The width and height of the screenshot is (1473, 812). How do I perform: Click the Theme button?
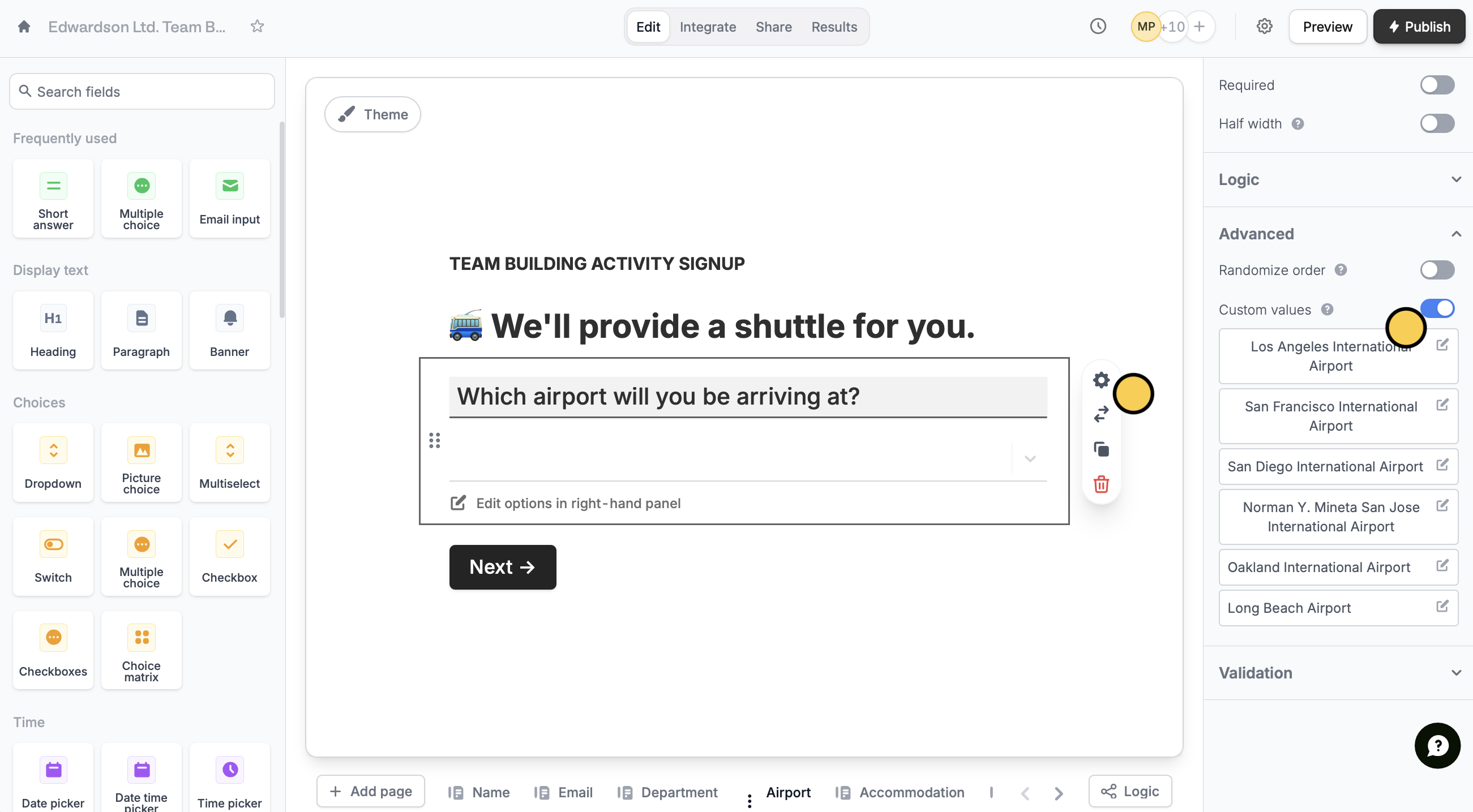[x=373, y=114]
